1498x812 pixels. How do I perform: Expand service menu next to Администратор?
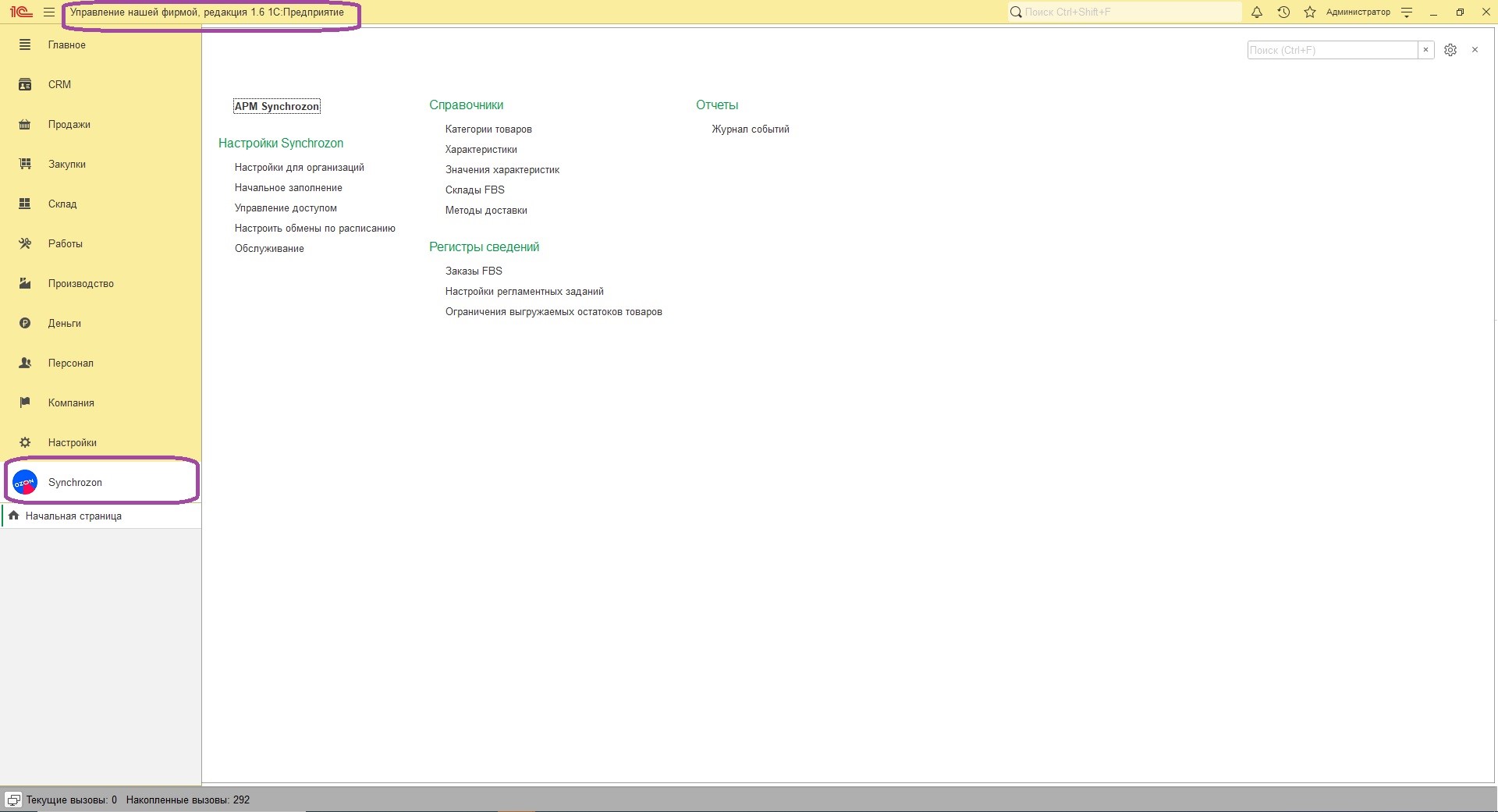tap(1407, 12)
